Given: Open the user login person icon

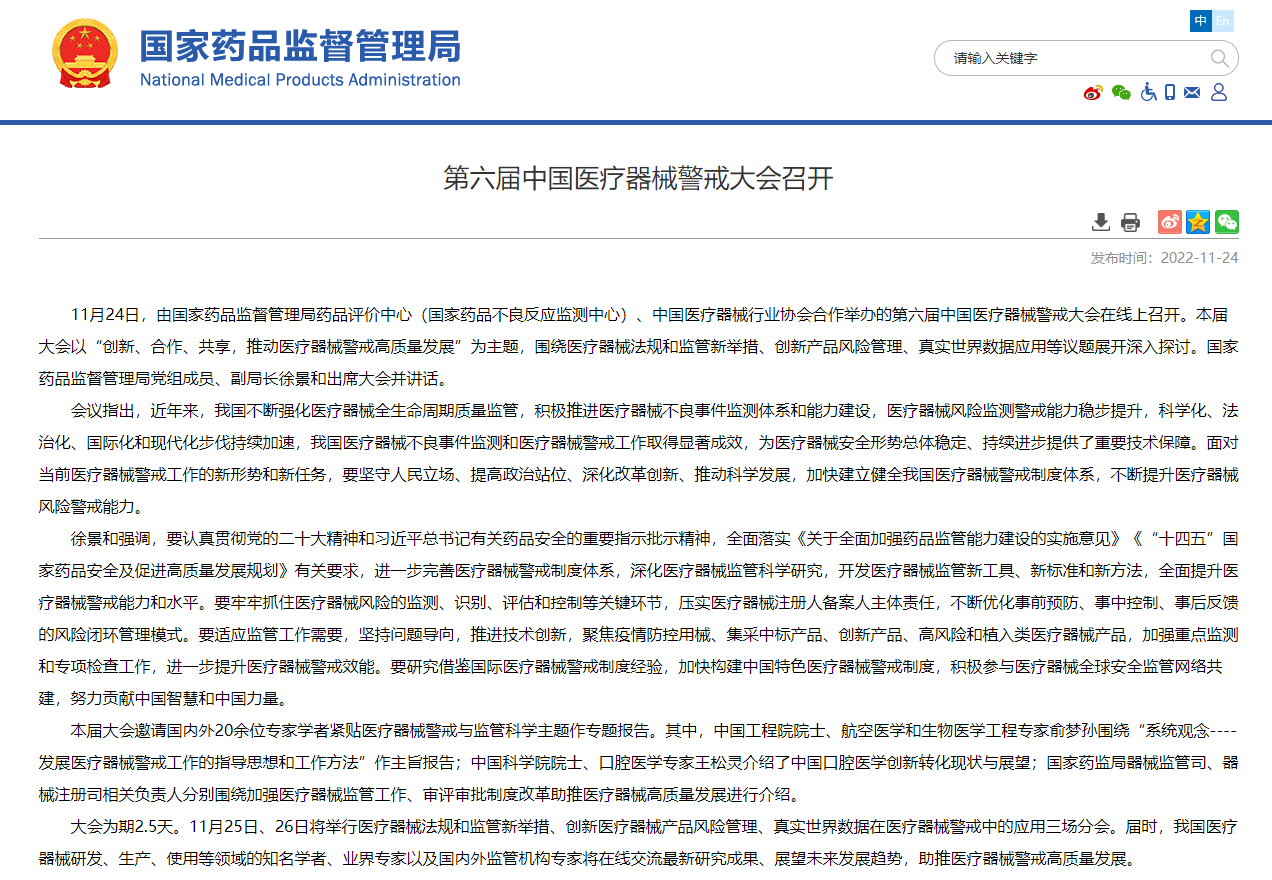Looking at the screenshot, I should point(1218,92).
